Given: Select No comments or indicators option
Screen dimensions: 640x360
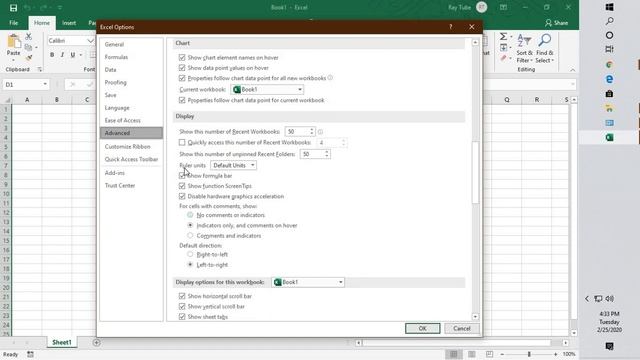Looking at the screenshot, I should click(x=190, y=215).
